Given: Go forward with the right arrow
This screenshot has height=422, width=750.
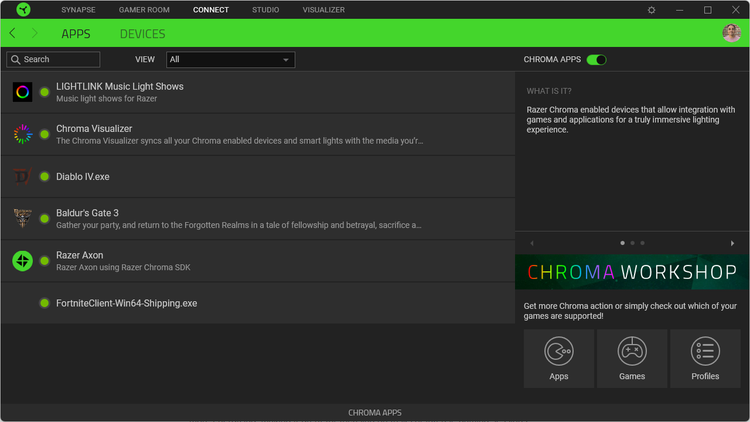Looking at the screenshot, I should tap(34, 33).
